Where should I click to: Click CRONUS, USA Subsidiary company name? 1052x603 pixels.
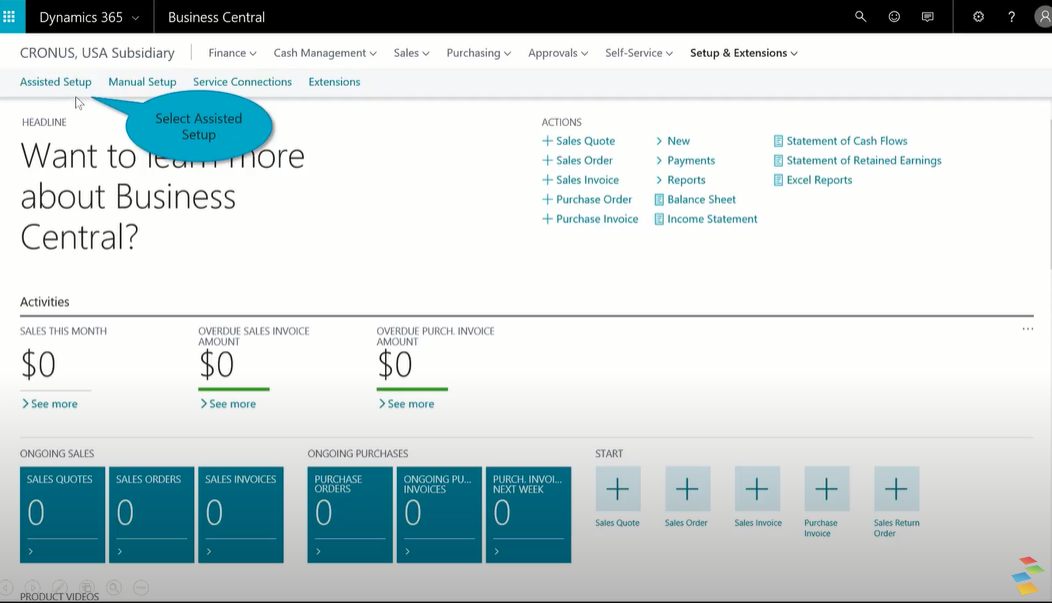pyautogui.click(x=97, y=53)
